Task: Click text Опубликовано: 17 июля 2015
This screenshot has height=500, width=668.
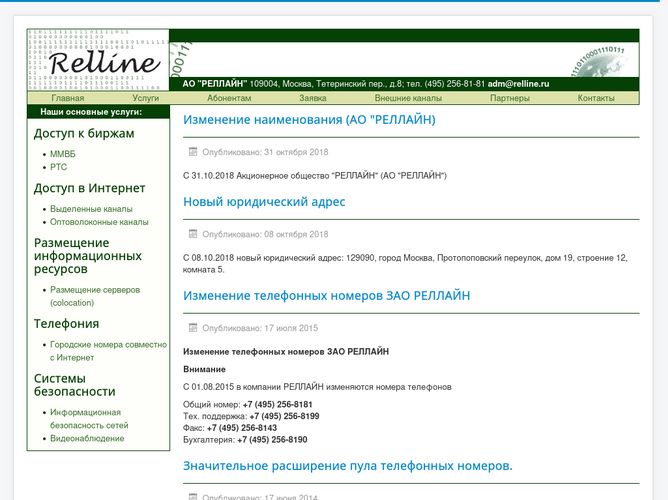Action: (260, 328)
